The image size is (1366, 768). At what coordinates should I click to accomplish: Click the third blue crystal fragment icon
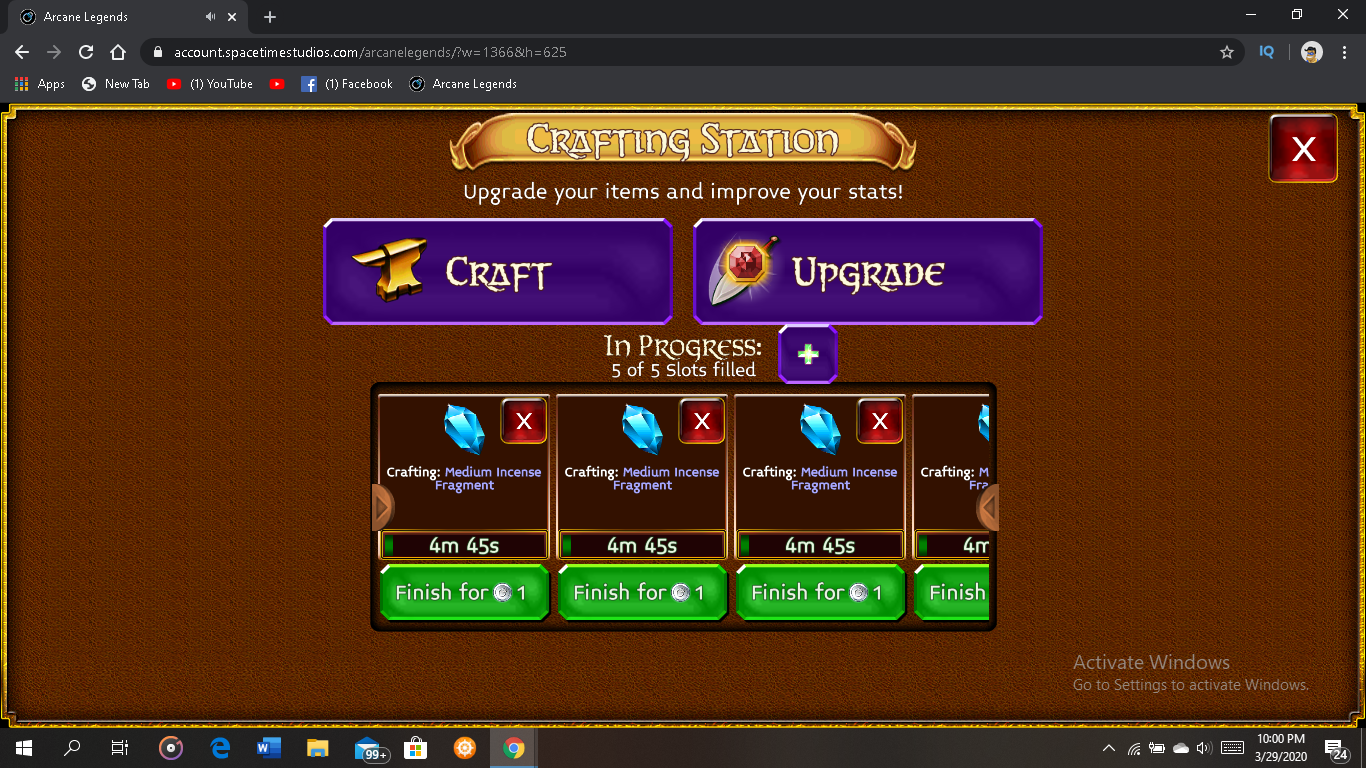pyautogui.click(x=820, y=429)
